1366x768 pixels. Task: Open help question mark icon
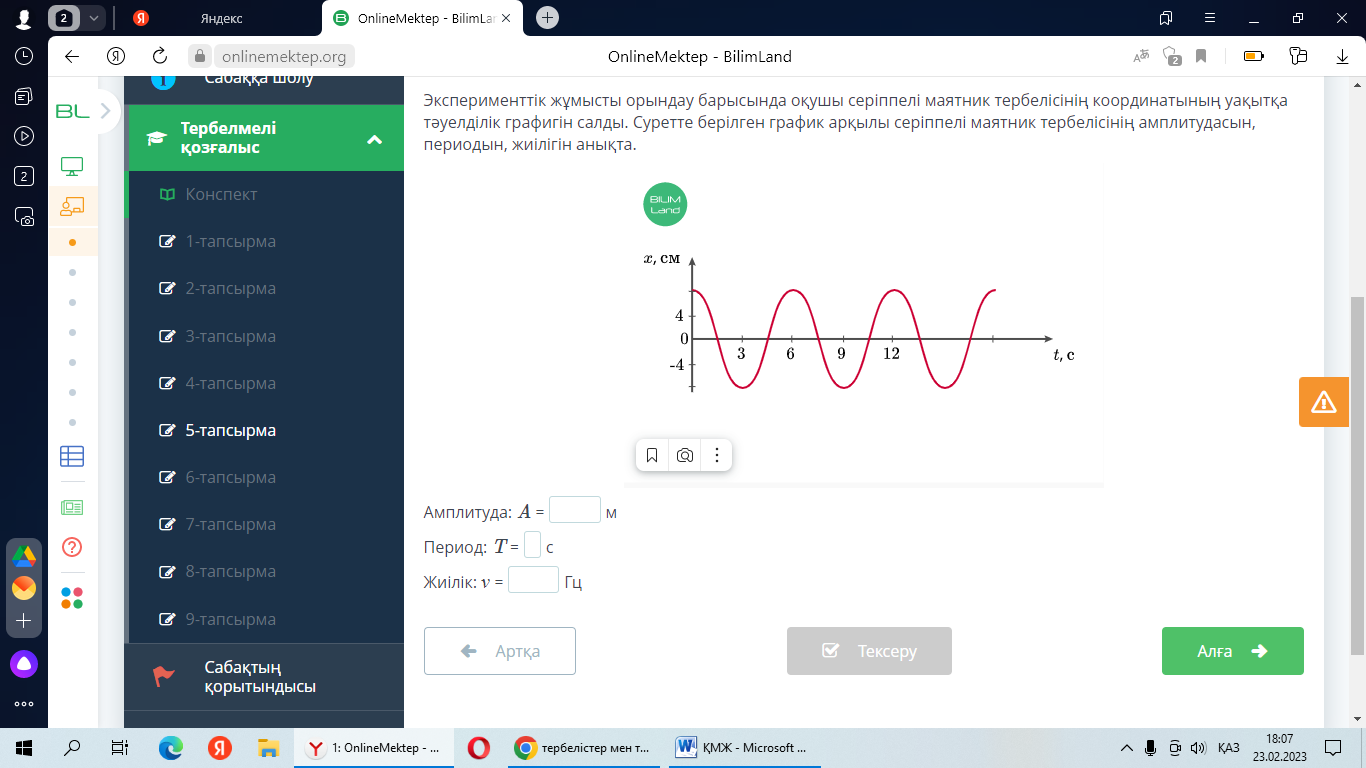click(72, 547)
